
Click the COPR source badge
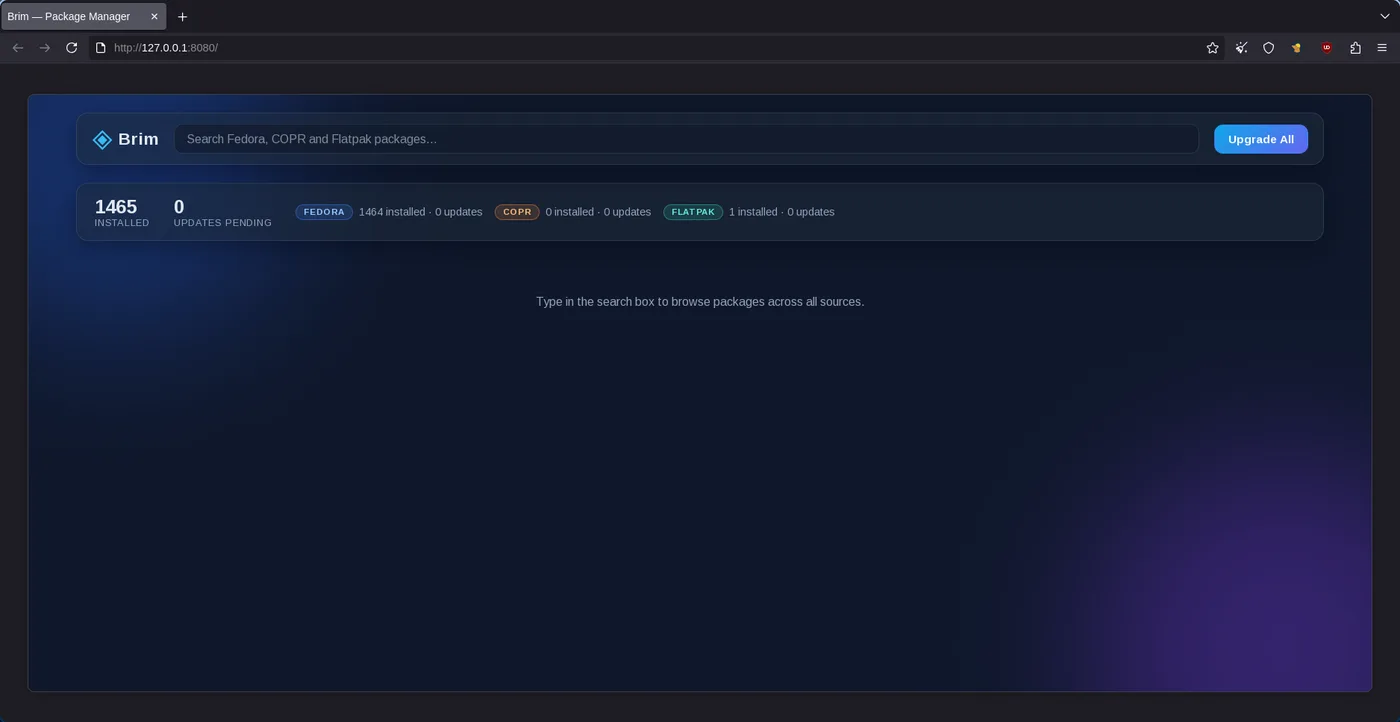point(517,212)
